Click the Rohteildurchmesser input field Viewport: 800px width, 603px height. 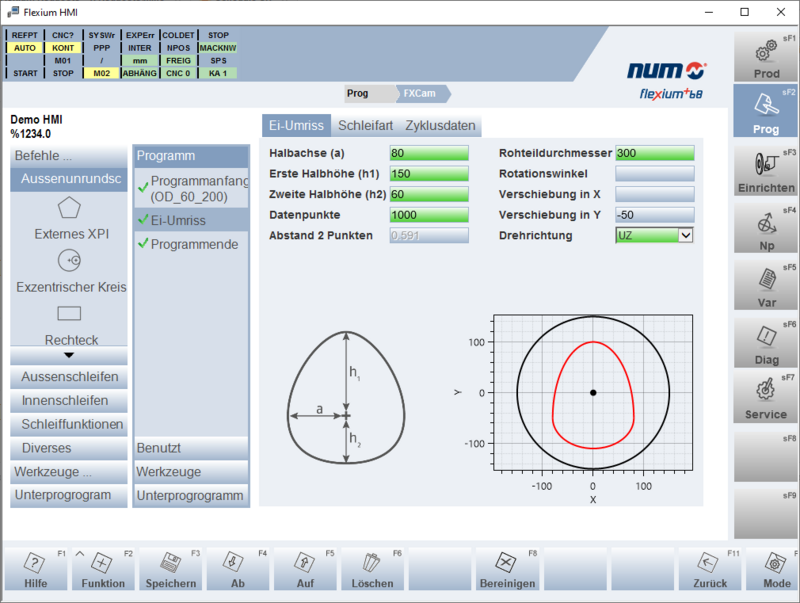654,153
